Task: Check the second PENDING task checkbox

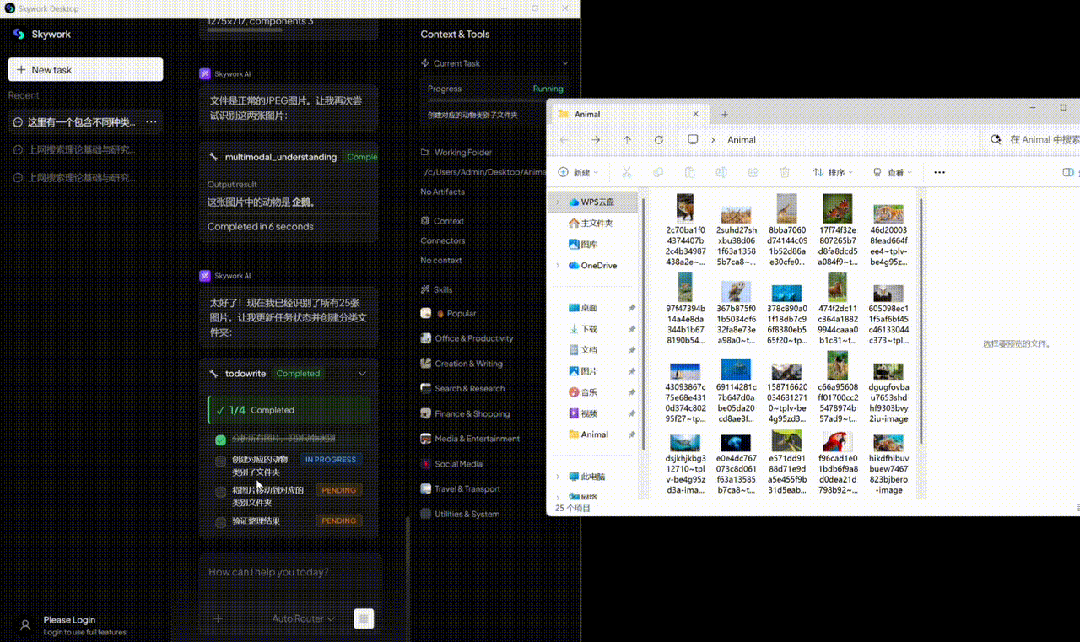Action: [x=222, y=520]
